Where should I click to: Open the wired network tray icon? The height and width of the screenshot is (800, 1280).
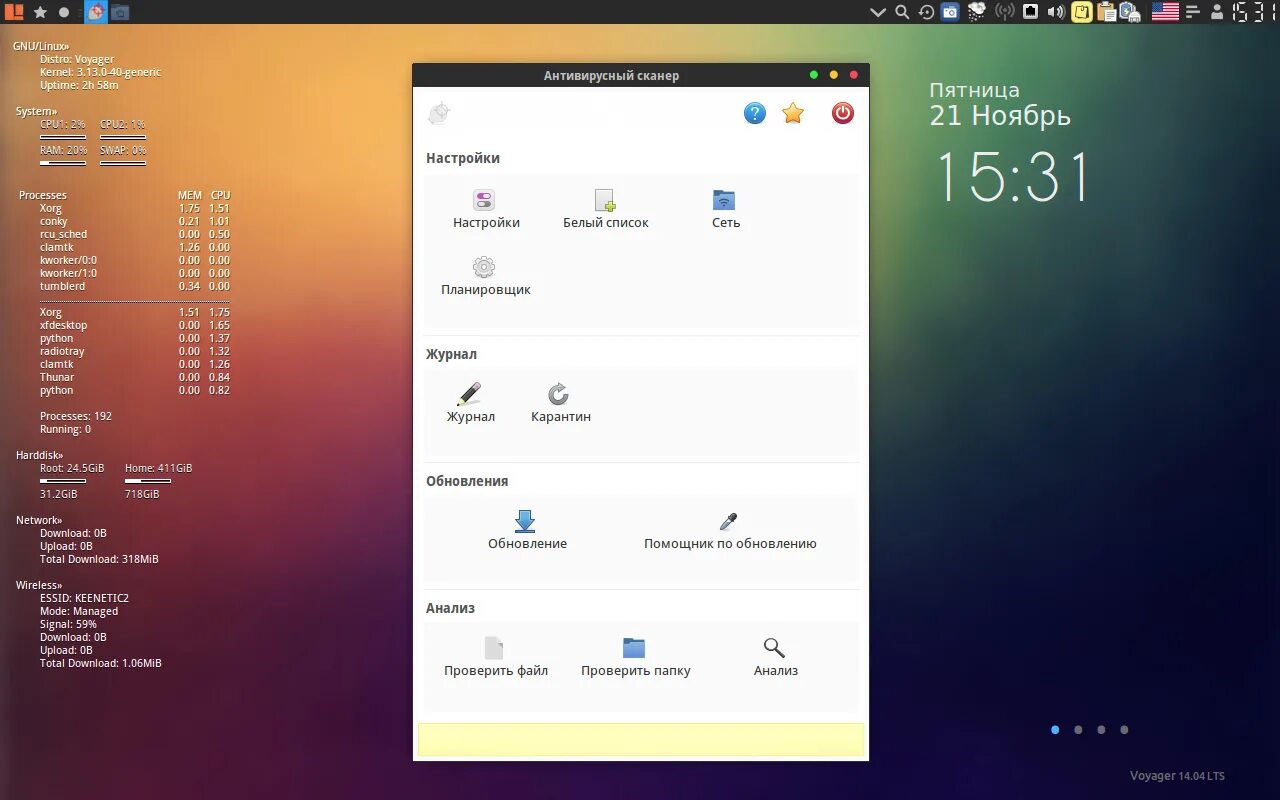coord(1030,12)
